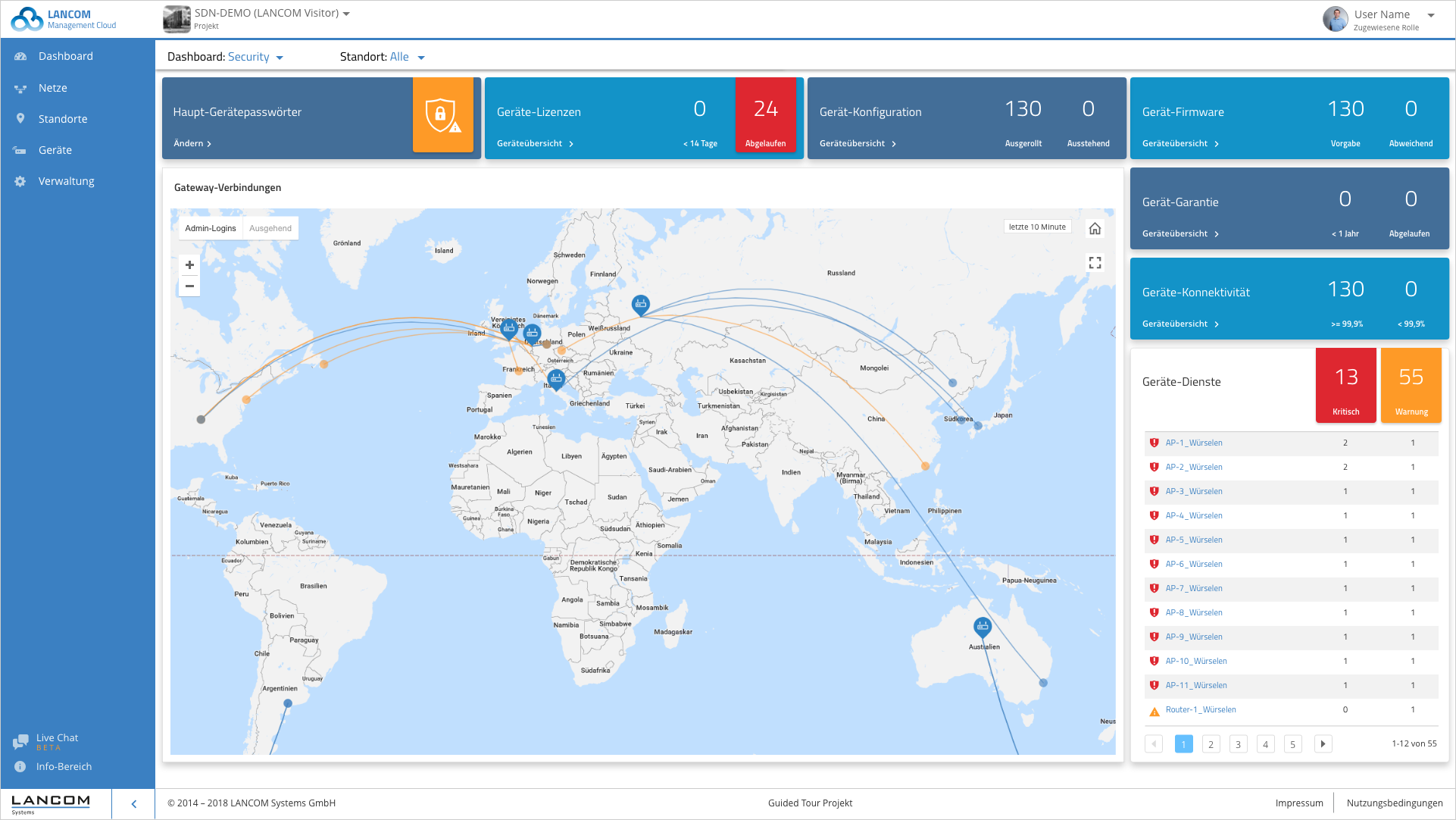Zoom out on the gateway map
Image resolution: width=1456 pixels, height=820 pixels.
coord(189,286)
